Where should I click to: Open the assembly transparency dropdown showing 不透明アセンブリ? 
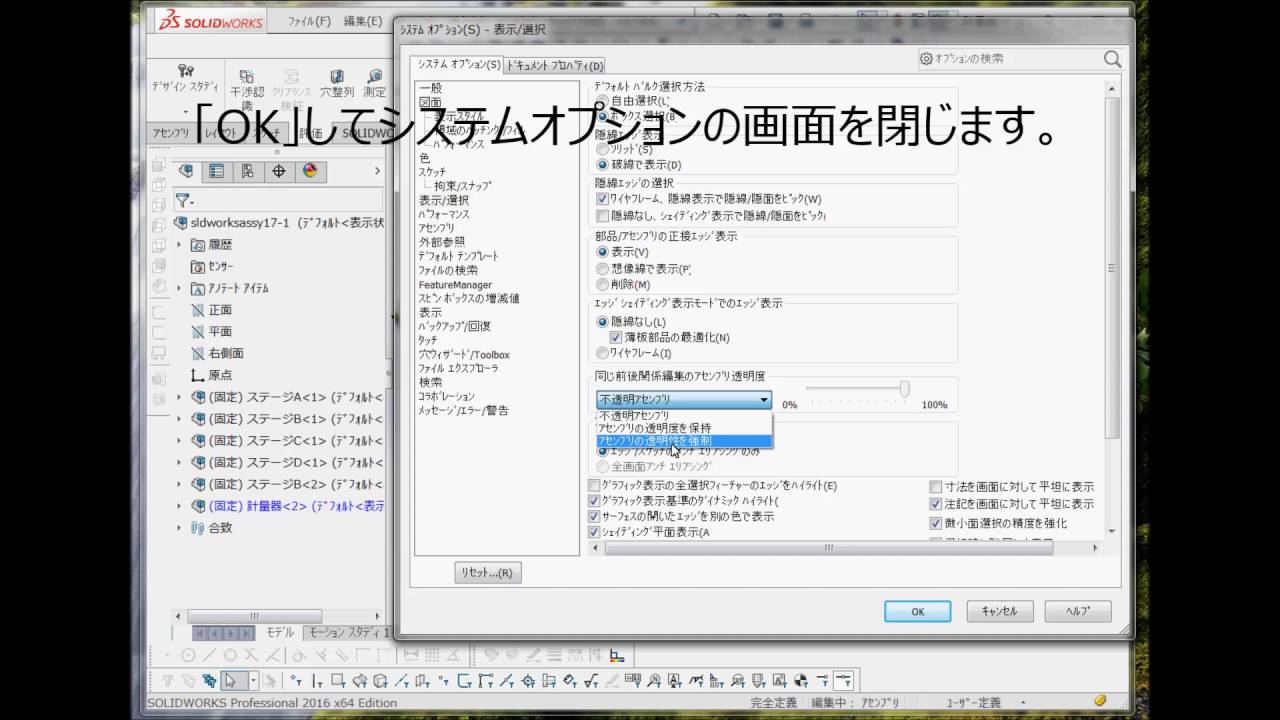pyautogui.click(x=684, y=400)
